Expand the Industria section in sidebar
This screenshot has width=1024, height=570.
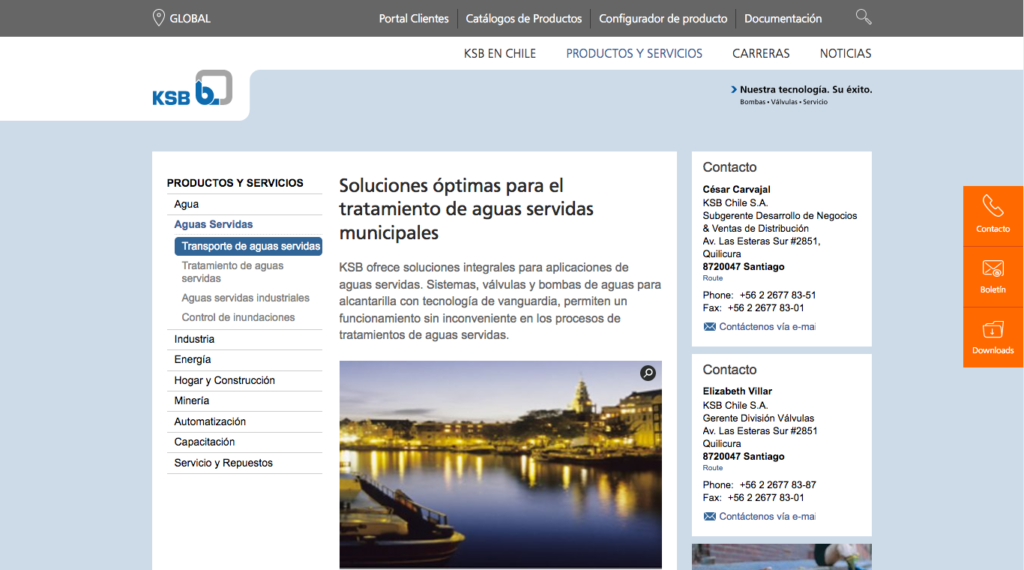194,339
